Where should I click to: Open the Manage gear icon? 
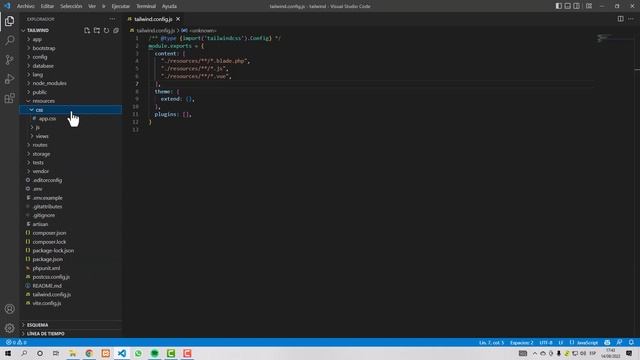9,328
